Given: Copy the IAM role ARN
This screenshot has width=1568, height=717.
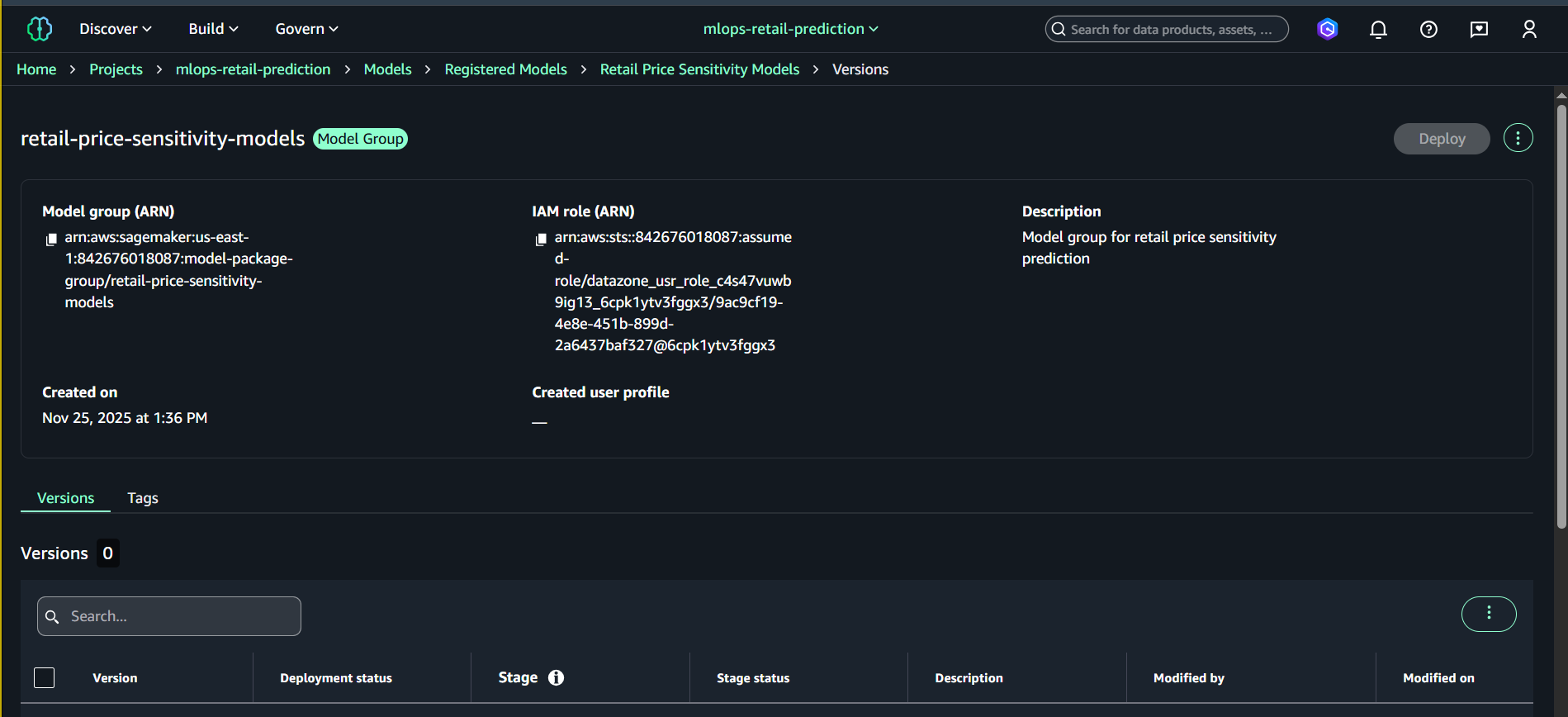Looking at the screenshot, I should (x=541, y=239).
